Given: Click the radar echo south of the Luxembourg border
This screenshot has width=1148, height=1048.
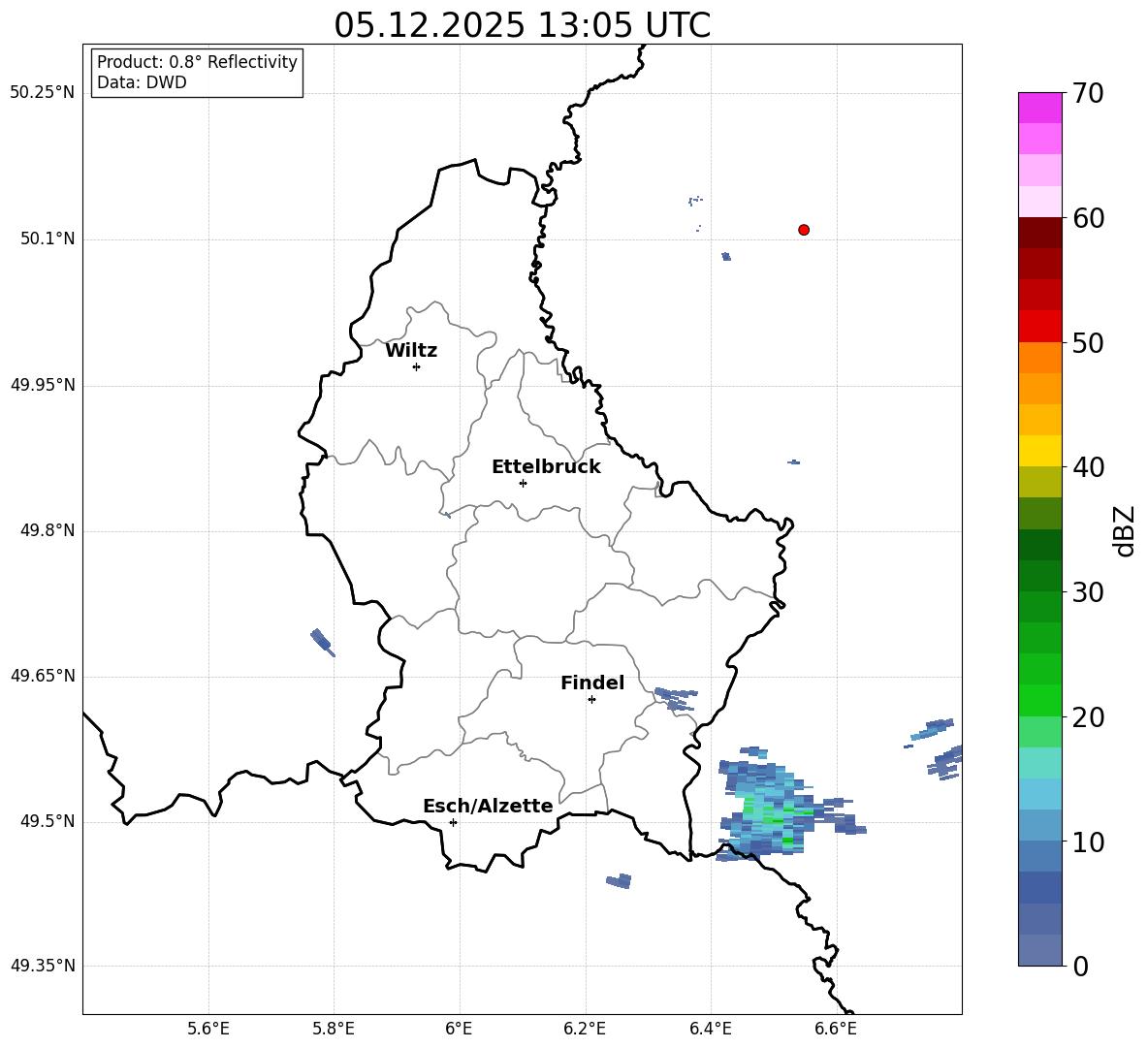Looking at the screenshot, I should pos(620,881).
